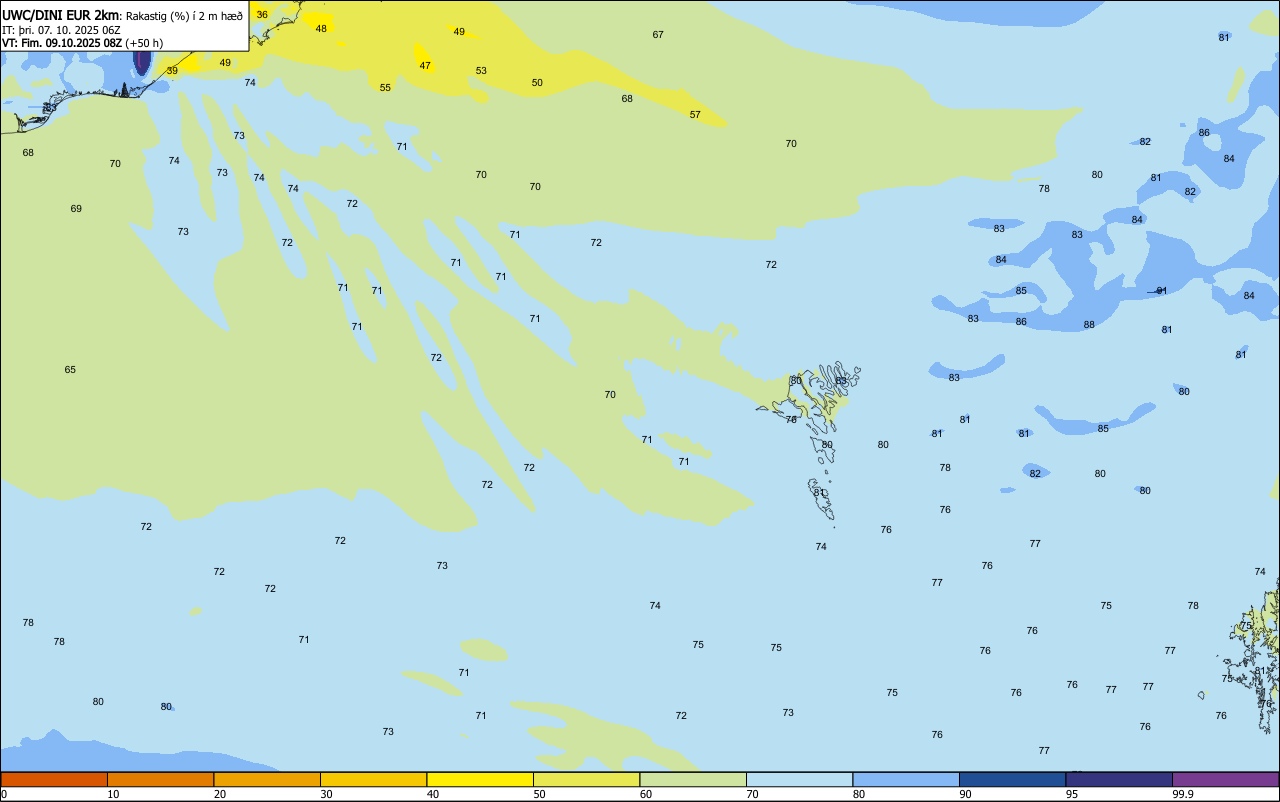Click the humidity value 67 on the map
This screenshot has width=1280, height=802.
point(658,34)
